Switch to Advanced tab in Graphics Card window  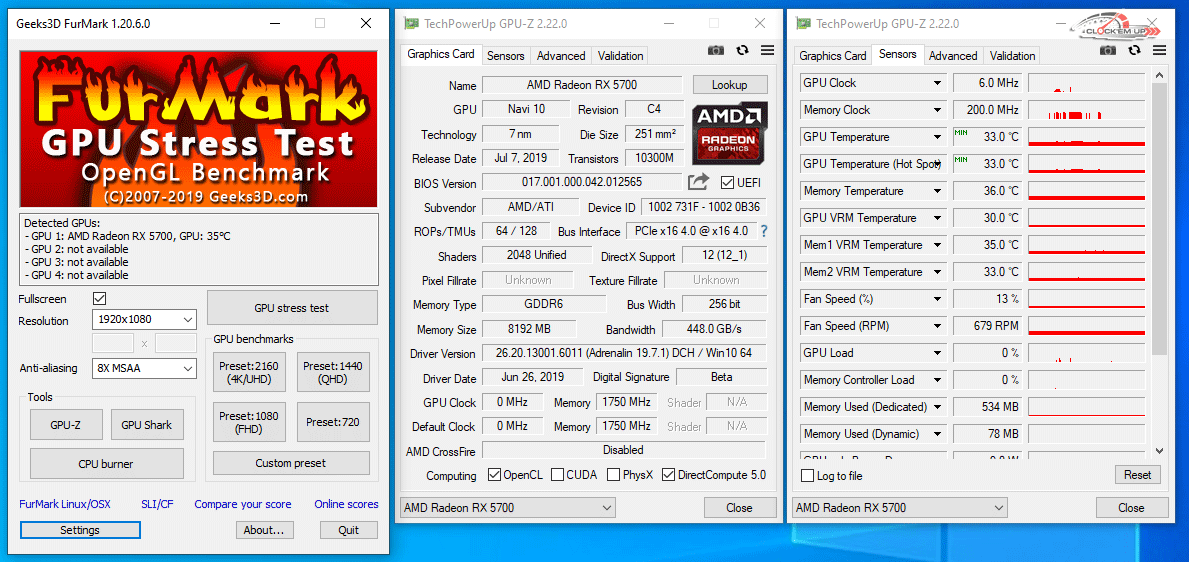coord(561,56)
